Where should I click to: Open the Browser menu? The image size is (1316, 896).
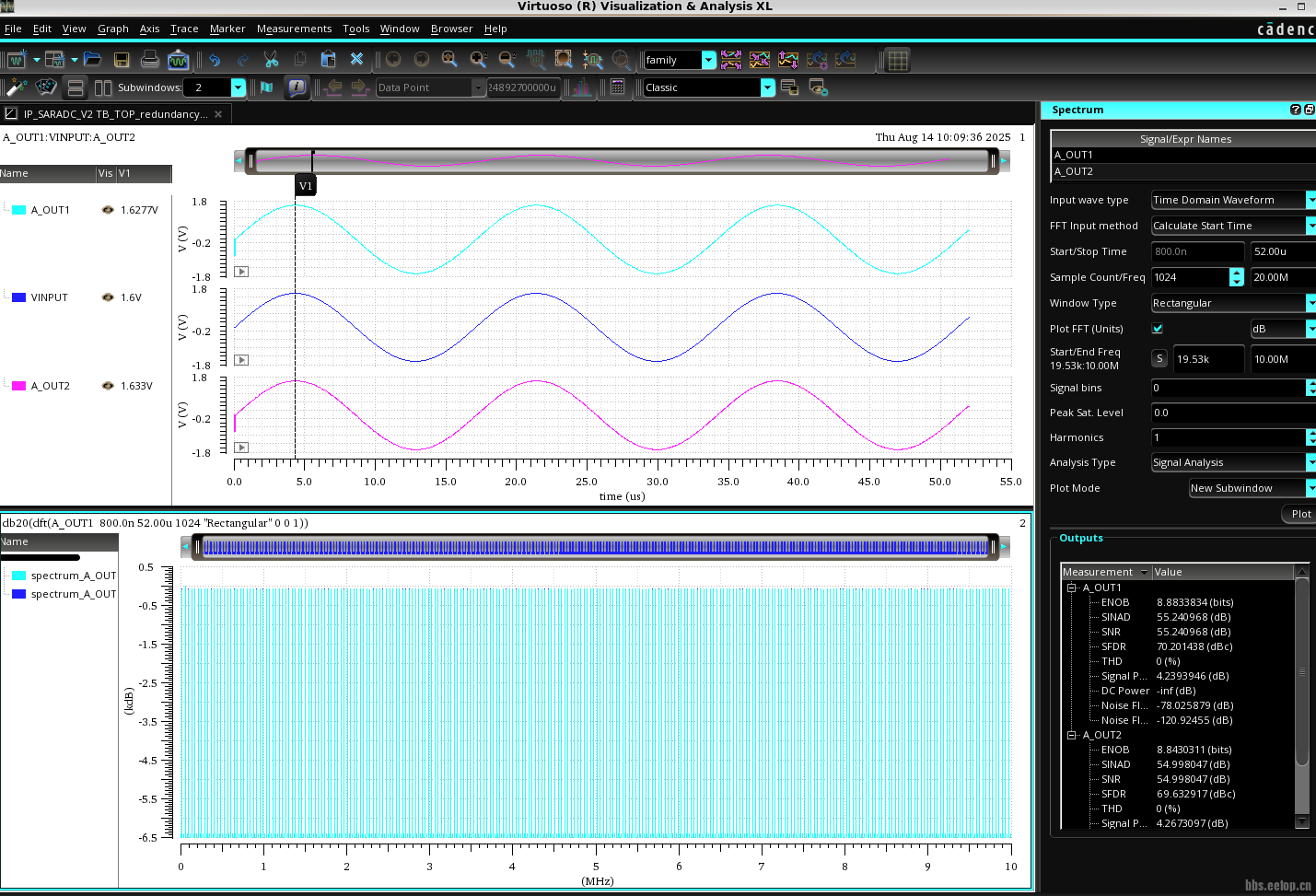click(451, 29)
